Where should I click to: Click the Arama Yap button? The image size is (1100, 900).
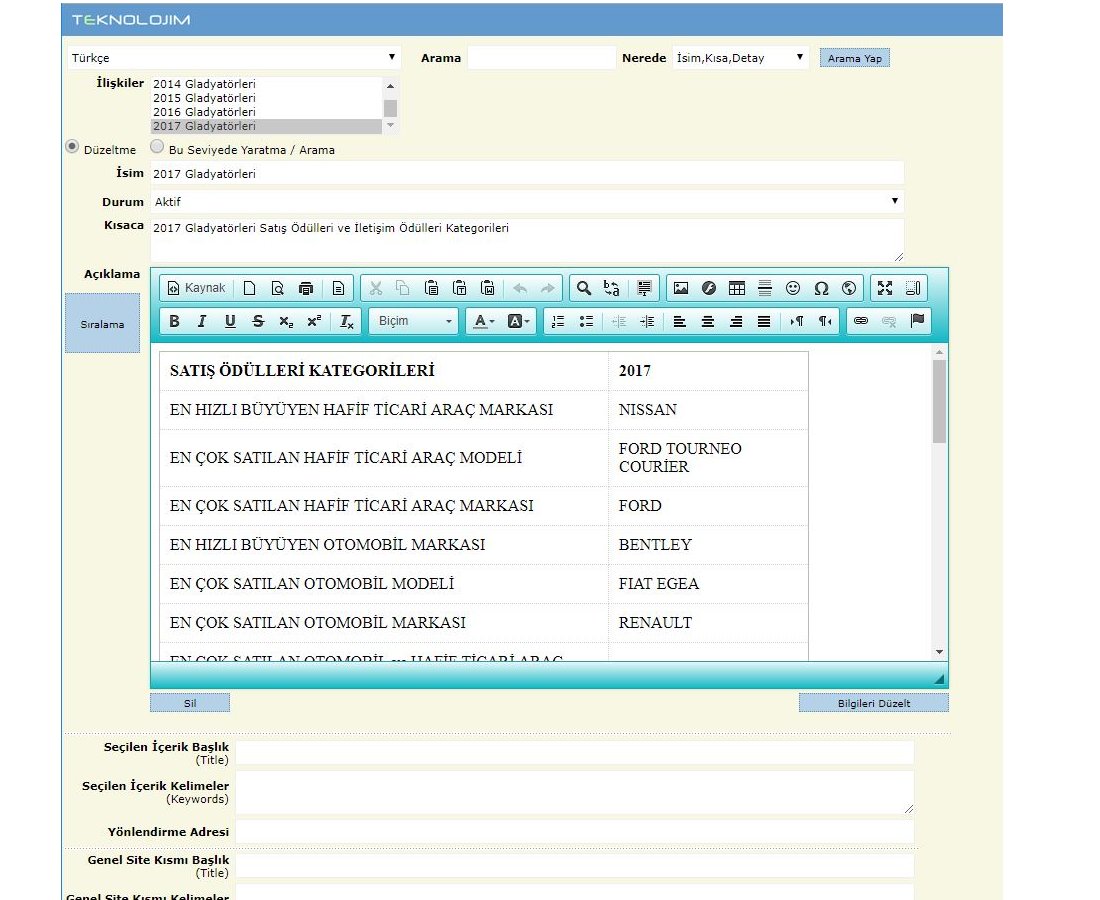tap(854, 58)
